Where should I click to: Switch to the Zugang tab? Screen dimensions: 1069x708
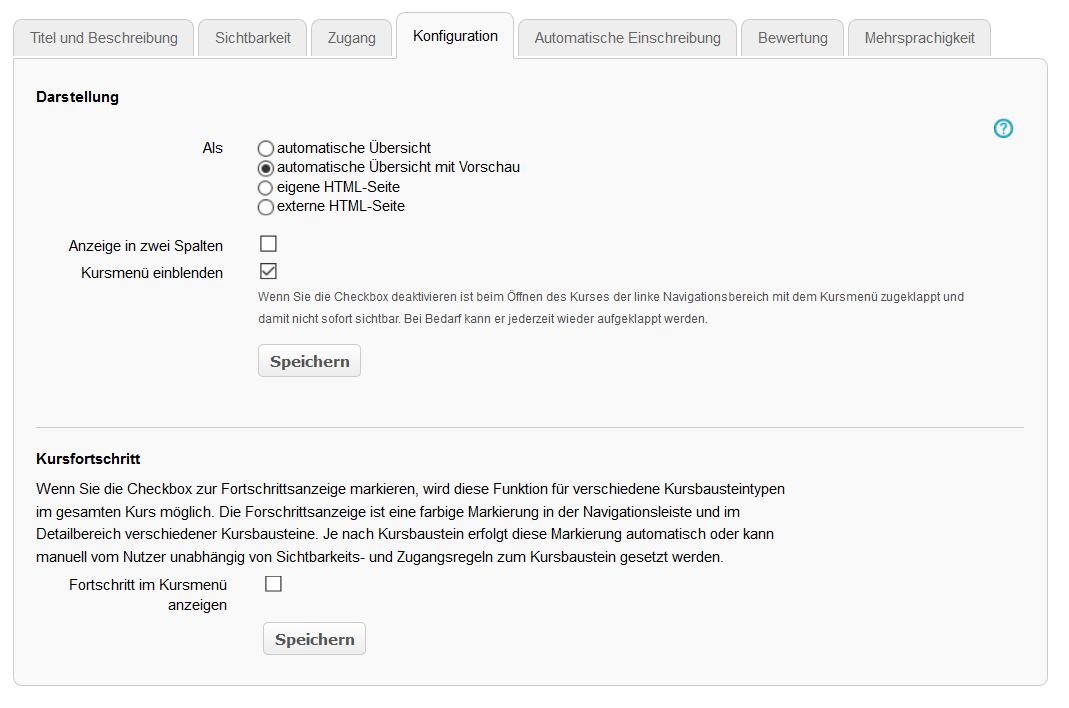pos(351,37)
